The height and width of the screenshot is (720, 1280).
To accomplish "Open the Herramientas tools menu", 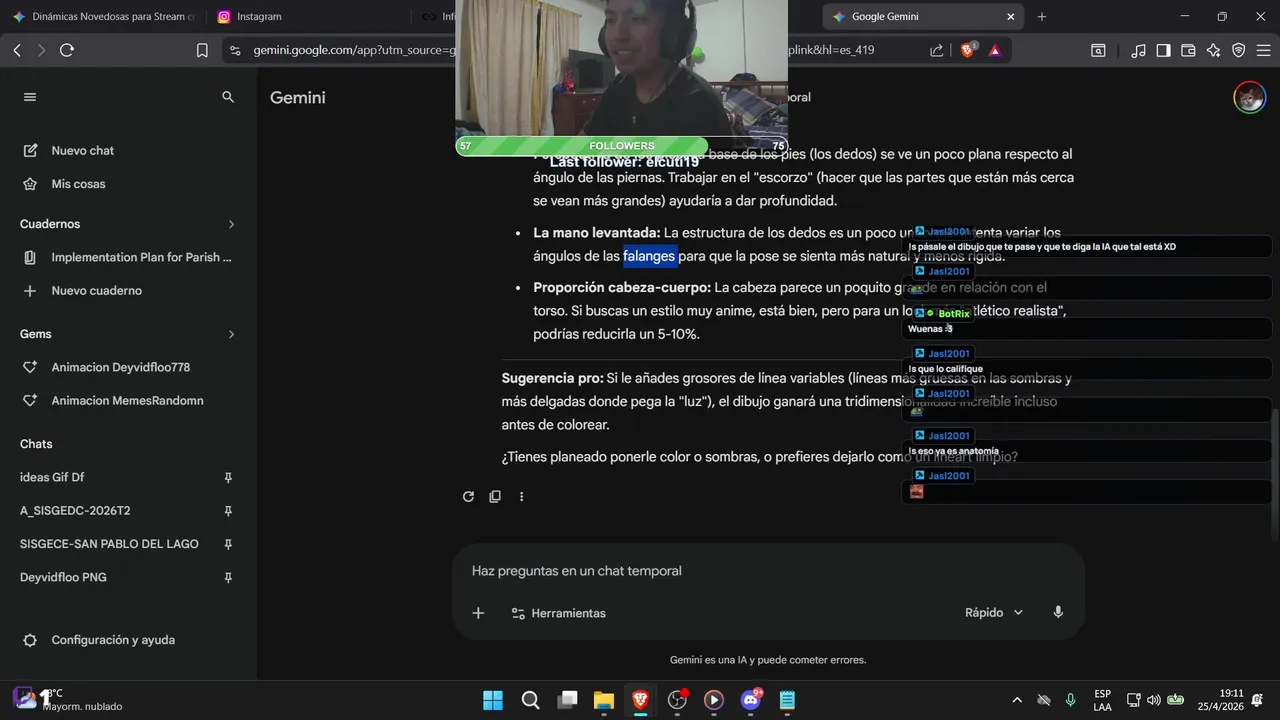I will click(x=558, y=613).
